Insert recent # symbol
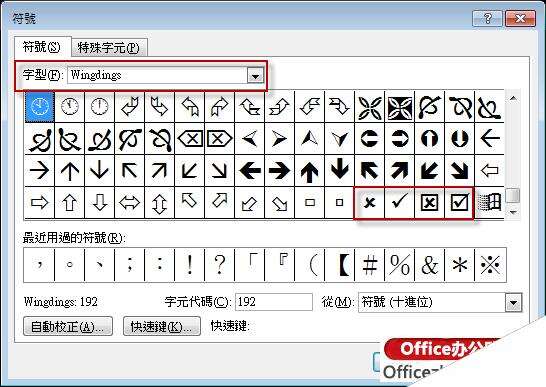This screenshot has height=387, width=546. point(369,265)
